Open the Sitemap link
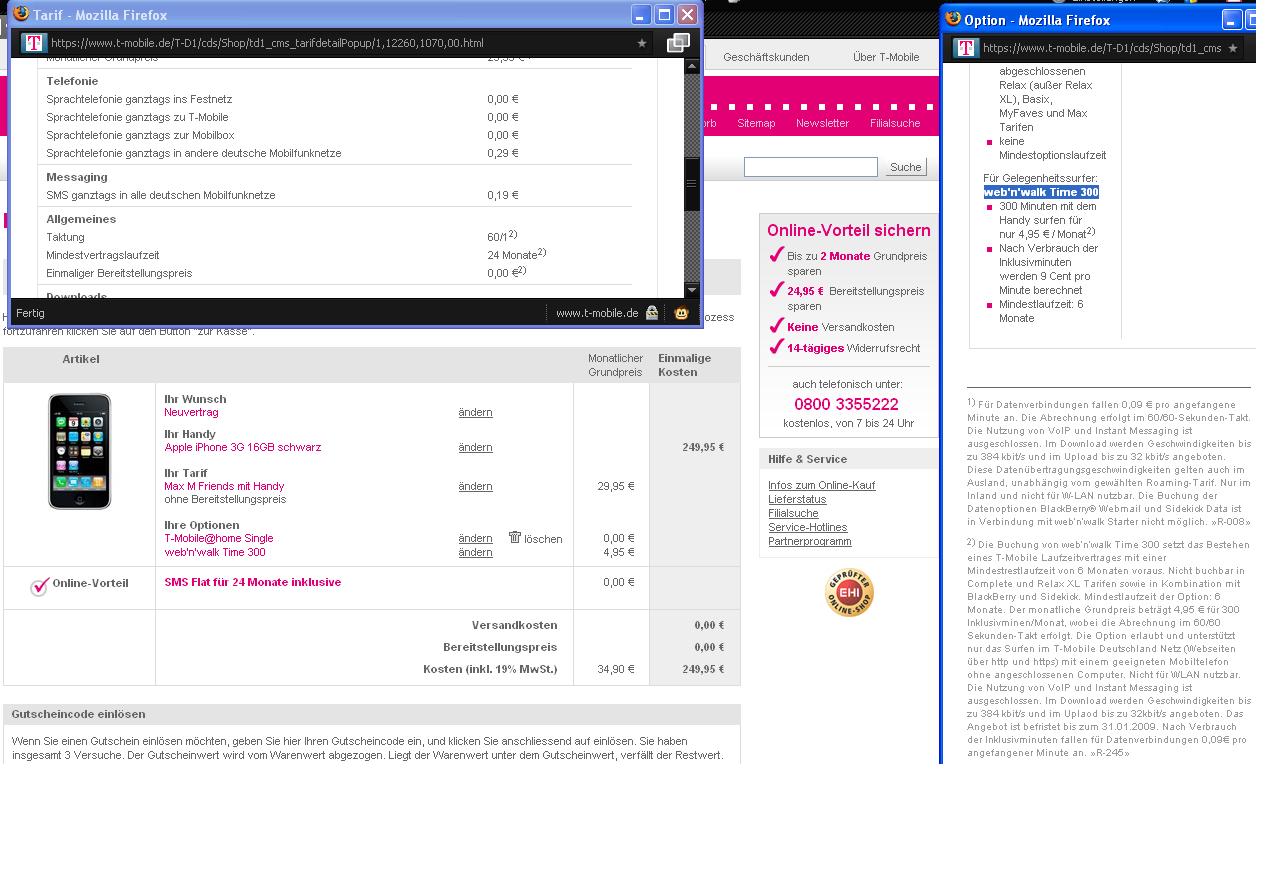This screenshot has height=884, width=1277. 756,123
